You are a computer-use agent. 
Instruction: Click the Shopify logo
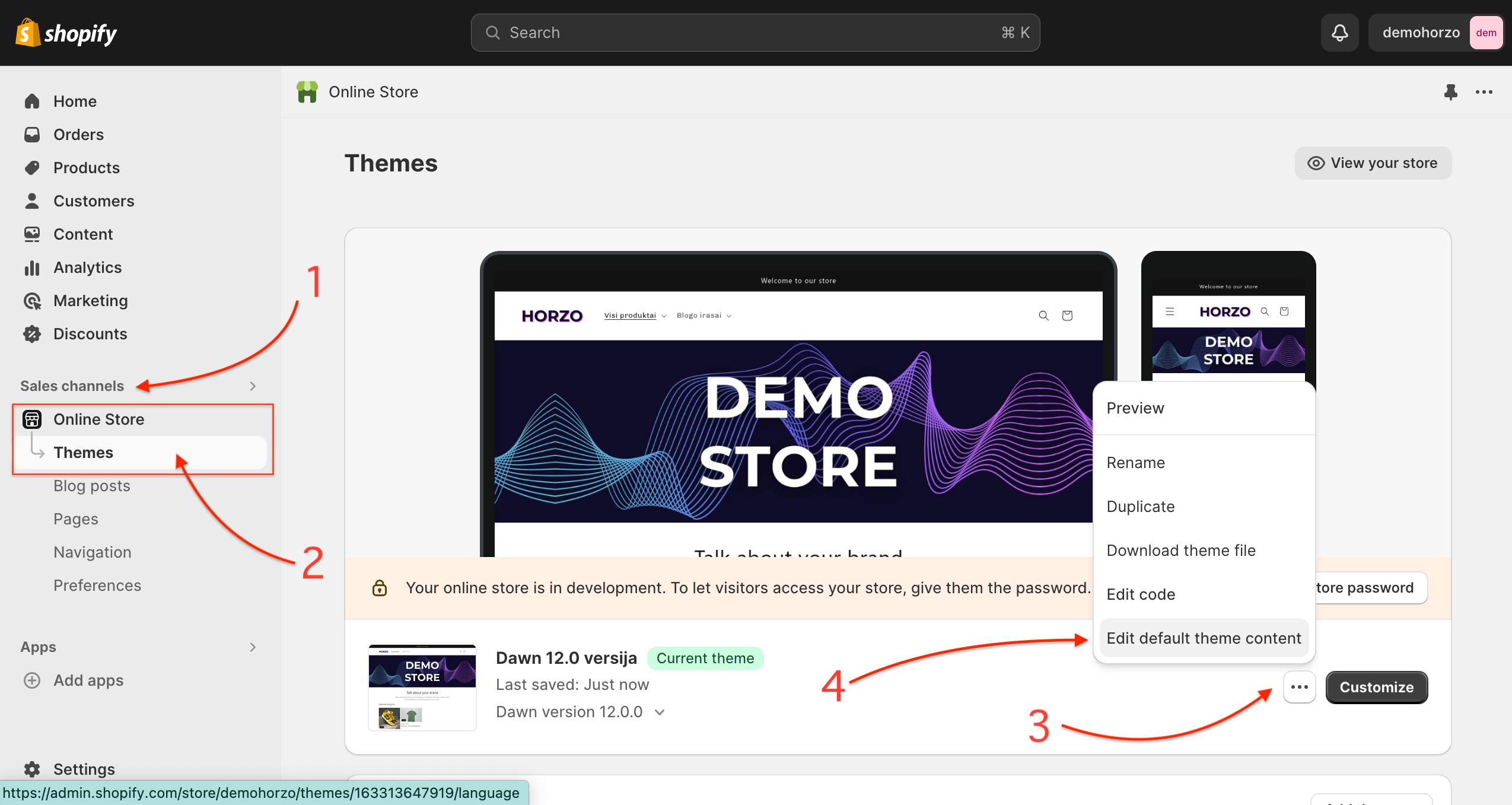click(x=66, y=33)
